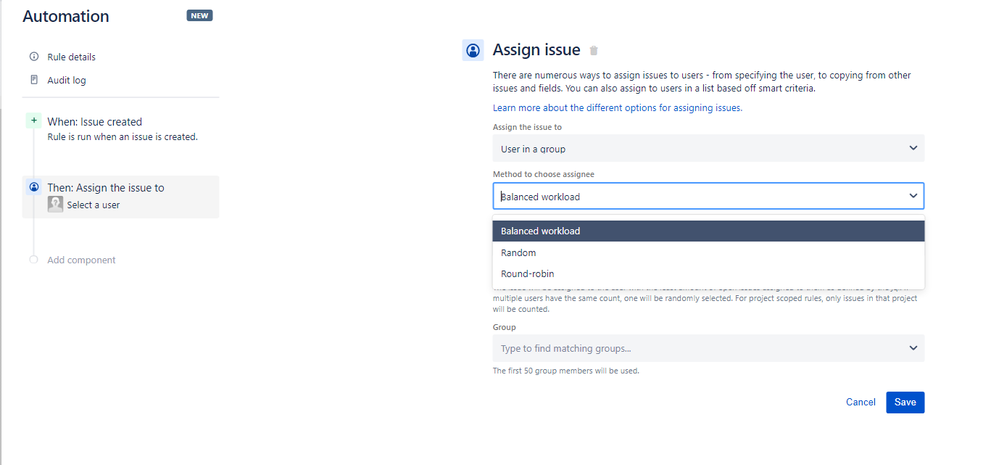The height and width of the screenshot is (465, 999).
Task: Click the Automation heading
Action: pyautogui.click(x=66, y=17)
